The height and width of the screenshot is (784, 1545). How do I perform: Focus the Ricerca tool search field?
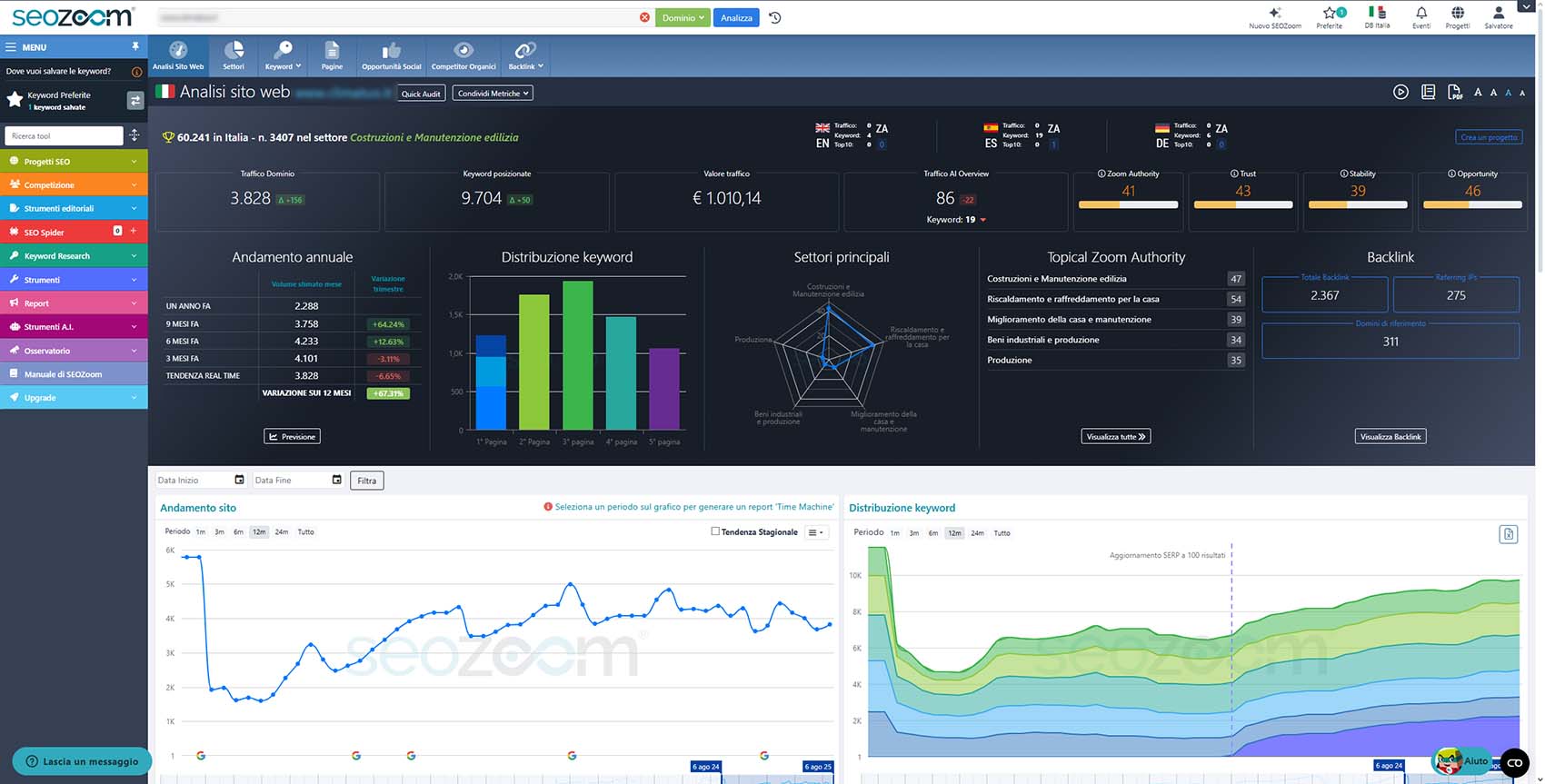(64, 136)
